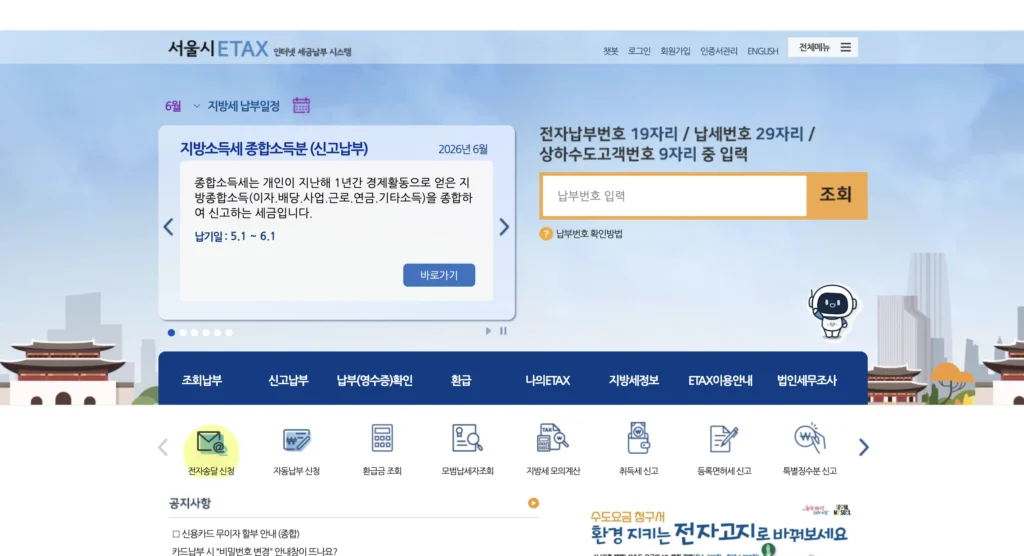Play the schedule card slideshow
The image size is (1024, 556).
(488, 331)
